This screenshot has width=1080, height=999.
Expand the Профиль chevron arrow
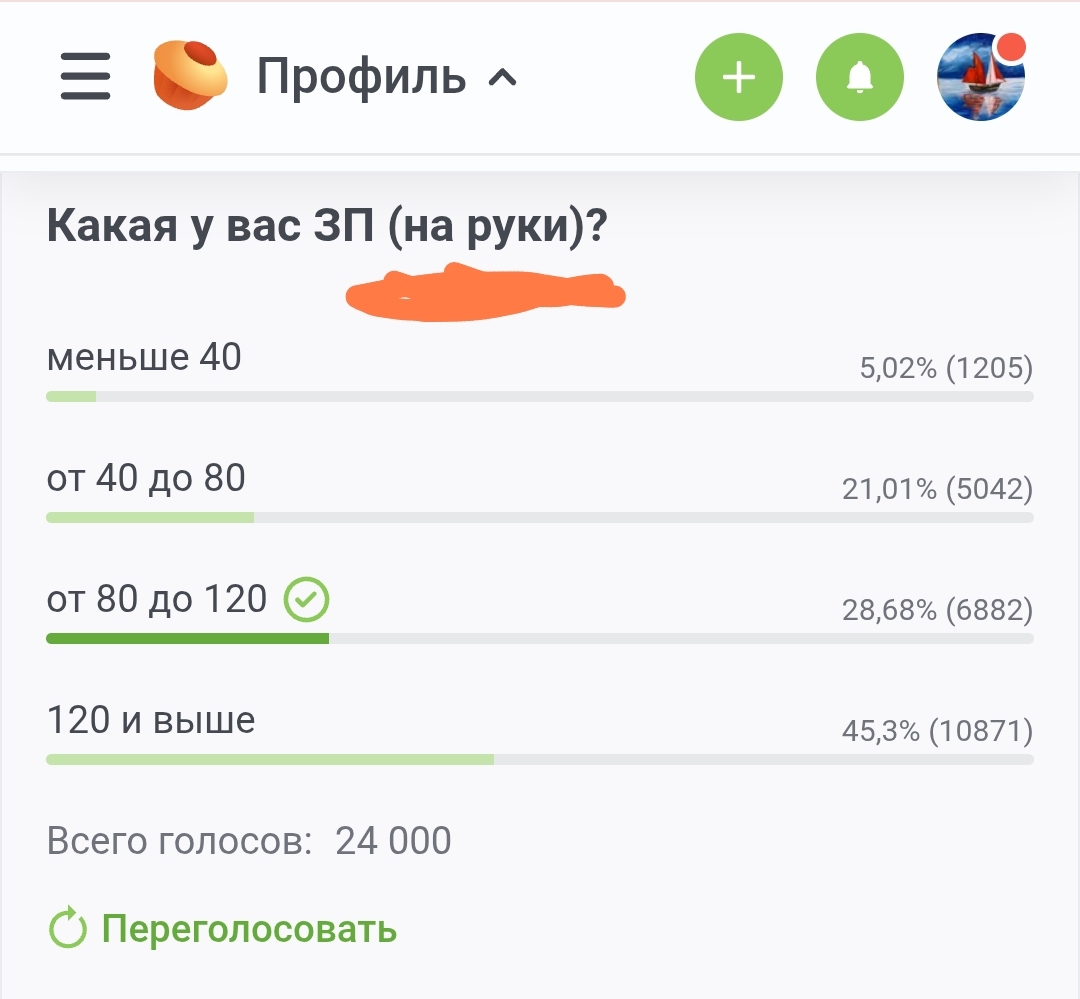[x=502, y=78]
